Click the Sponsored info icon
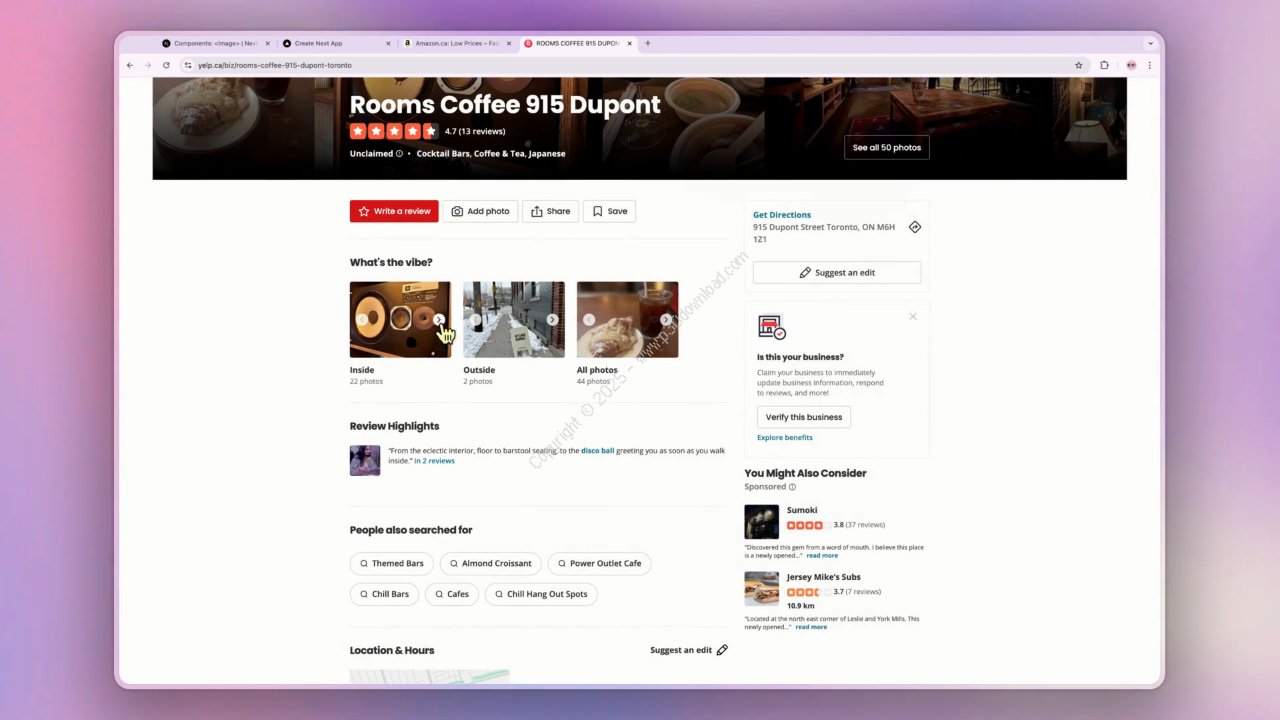Image resolution: width=1280 pixels, height=720 pixels. pyautogui.click(x=793, y=487)
